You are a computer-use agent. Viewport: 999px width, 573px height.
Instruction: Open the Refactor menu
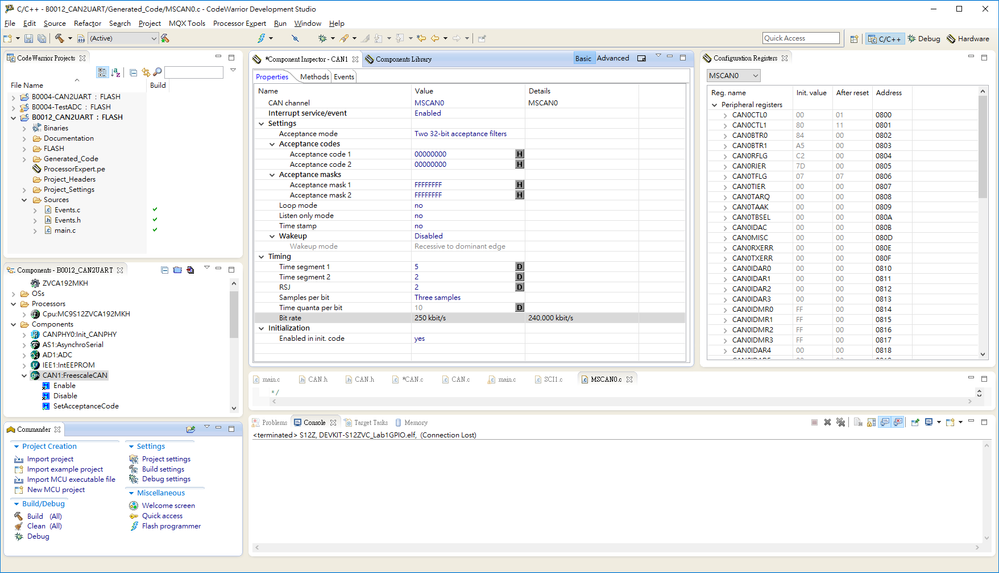87,24
